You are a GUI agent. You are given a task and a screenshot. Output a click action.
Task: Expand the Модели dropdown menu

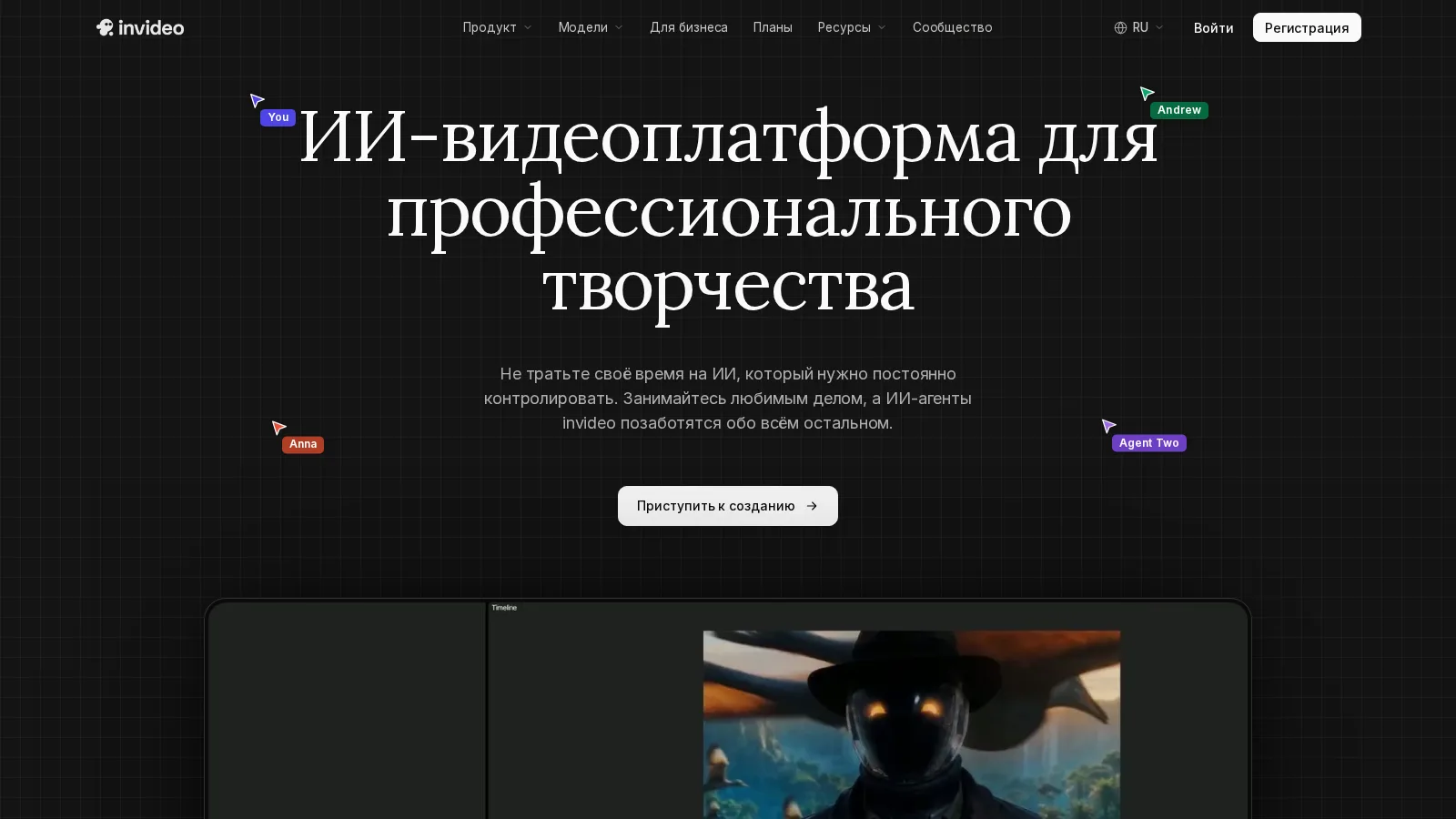(591, 27)
